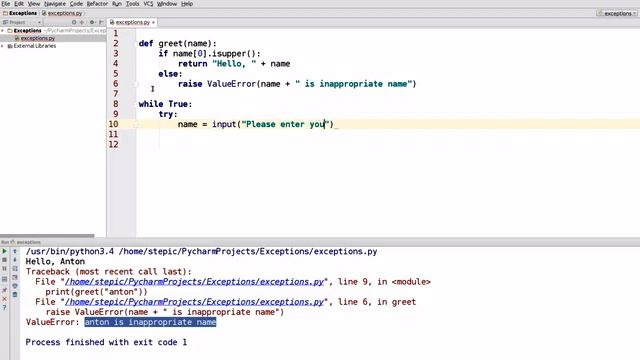Open the Help menu
The height and width of the screenshot is (360, 640).
[187, 4]
